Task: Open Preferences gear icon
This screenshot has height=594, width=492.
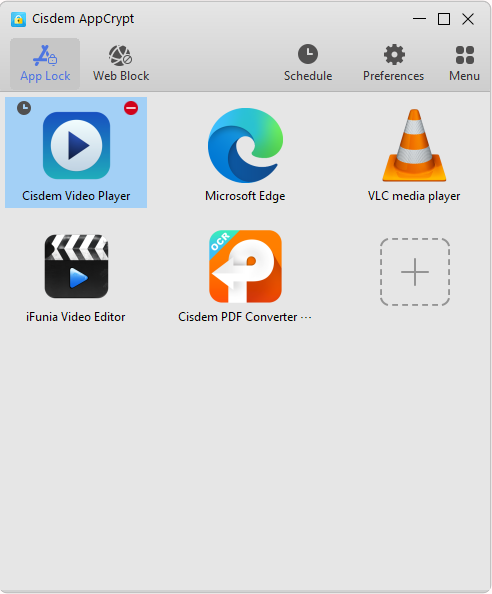Action: point(394,55)
